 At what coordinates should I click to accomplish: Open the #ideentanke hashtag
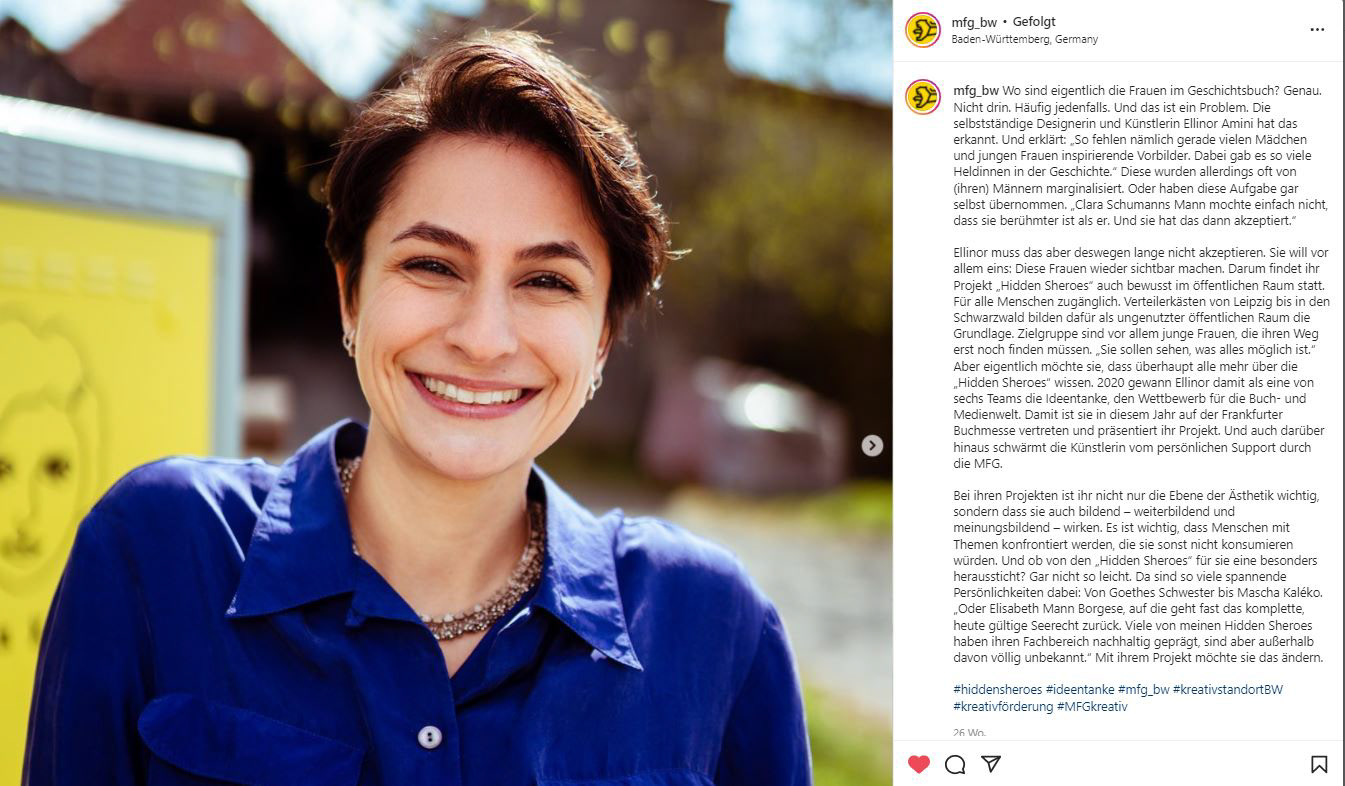pos(1079,690)
